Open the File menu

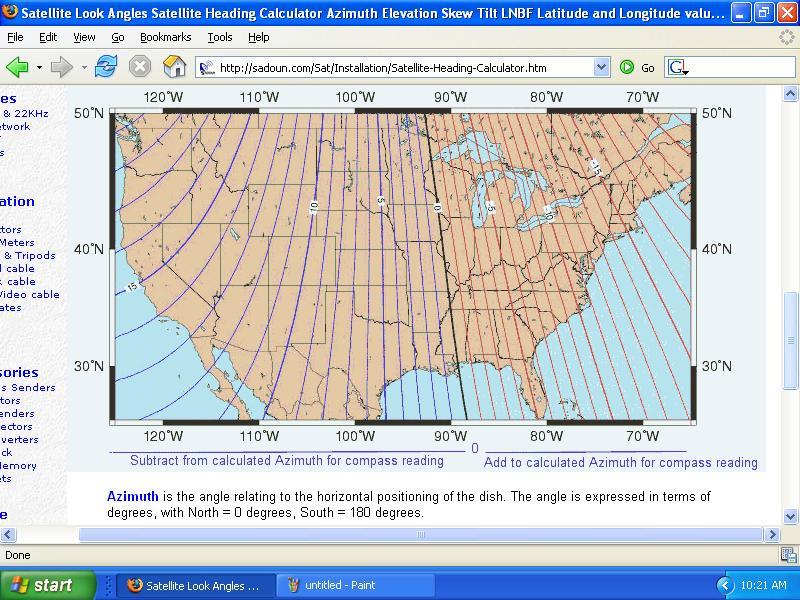(15, 37)
